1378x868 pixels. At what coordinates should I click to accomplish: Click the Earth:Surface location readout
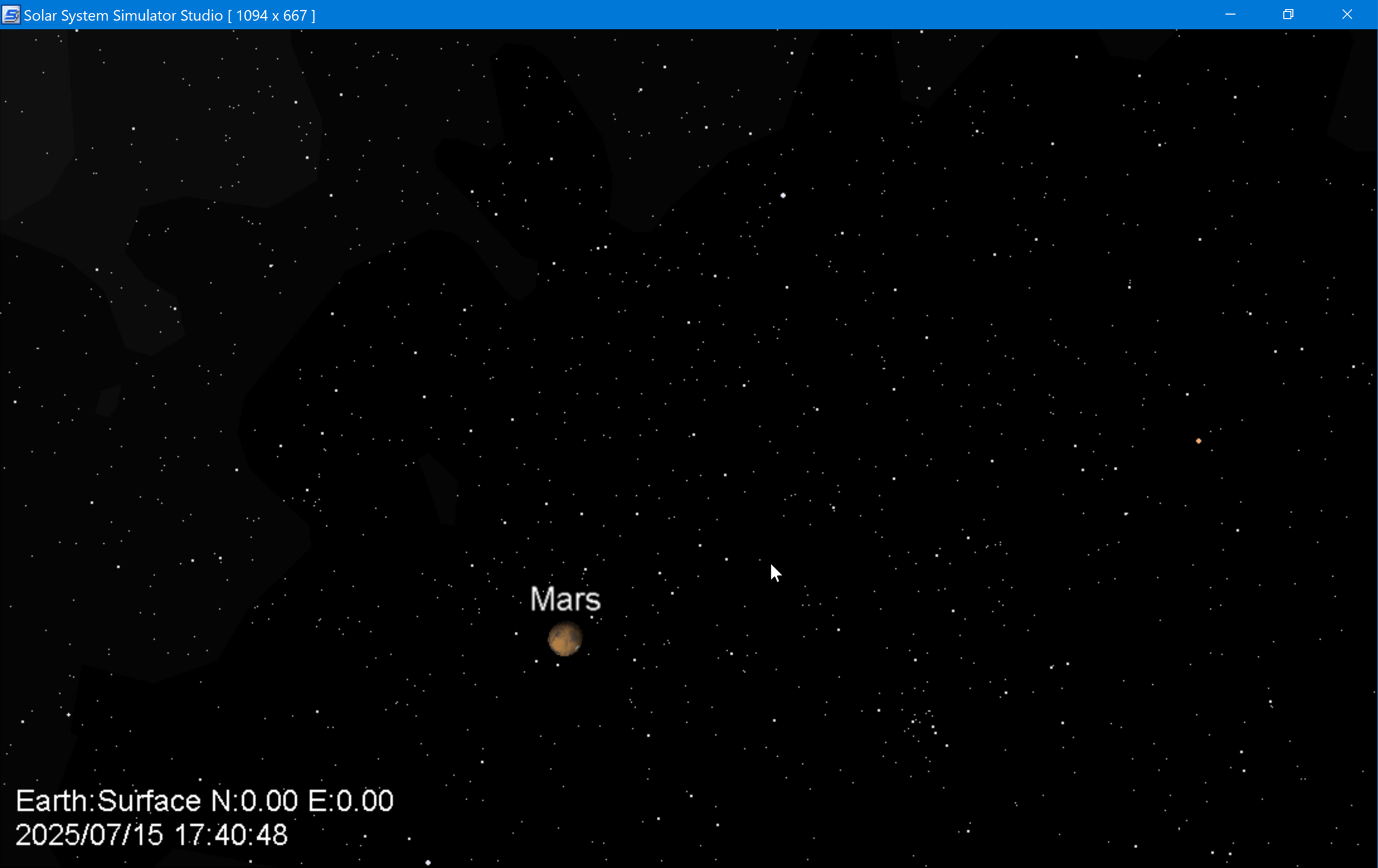108,801
